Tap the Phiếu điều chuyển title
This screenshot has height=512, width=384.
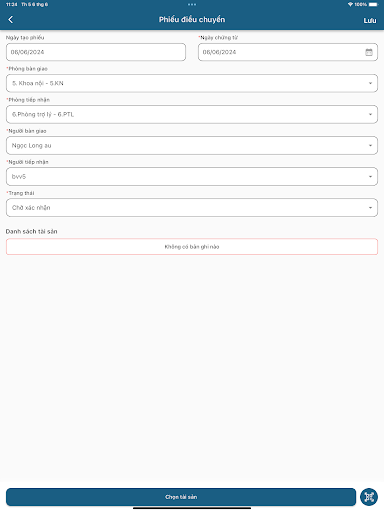click(x=192, y=20)
